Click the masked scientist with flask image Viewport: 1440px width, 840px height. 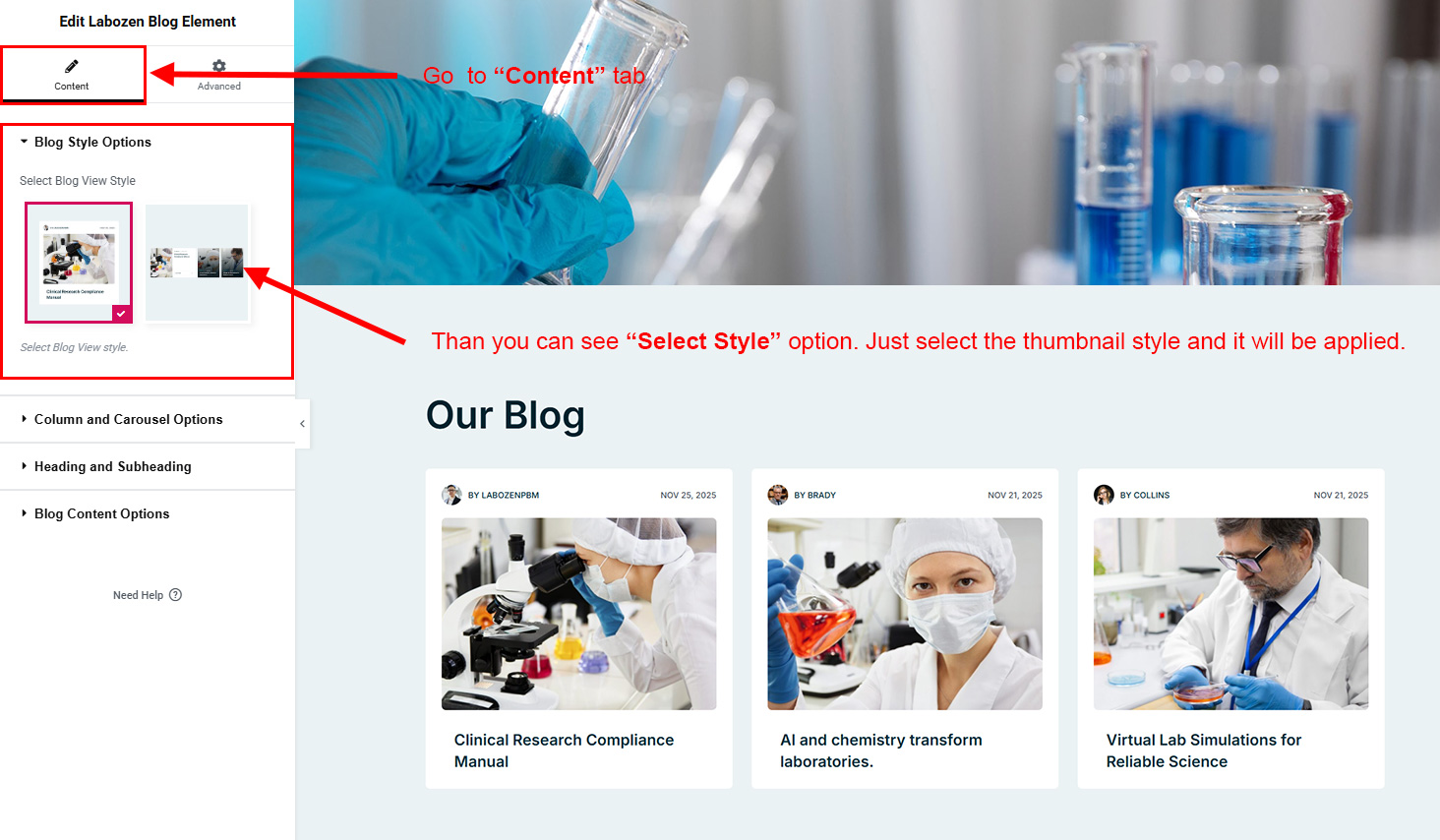click(905, 614)
